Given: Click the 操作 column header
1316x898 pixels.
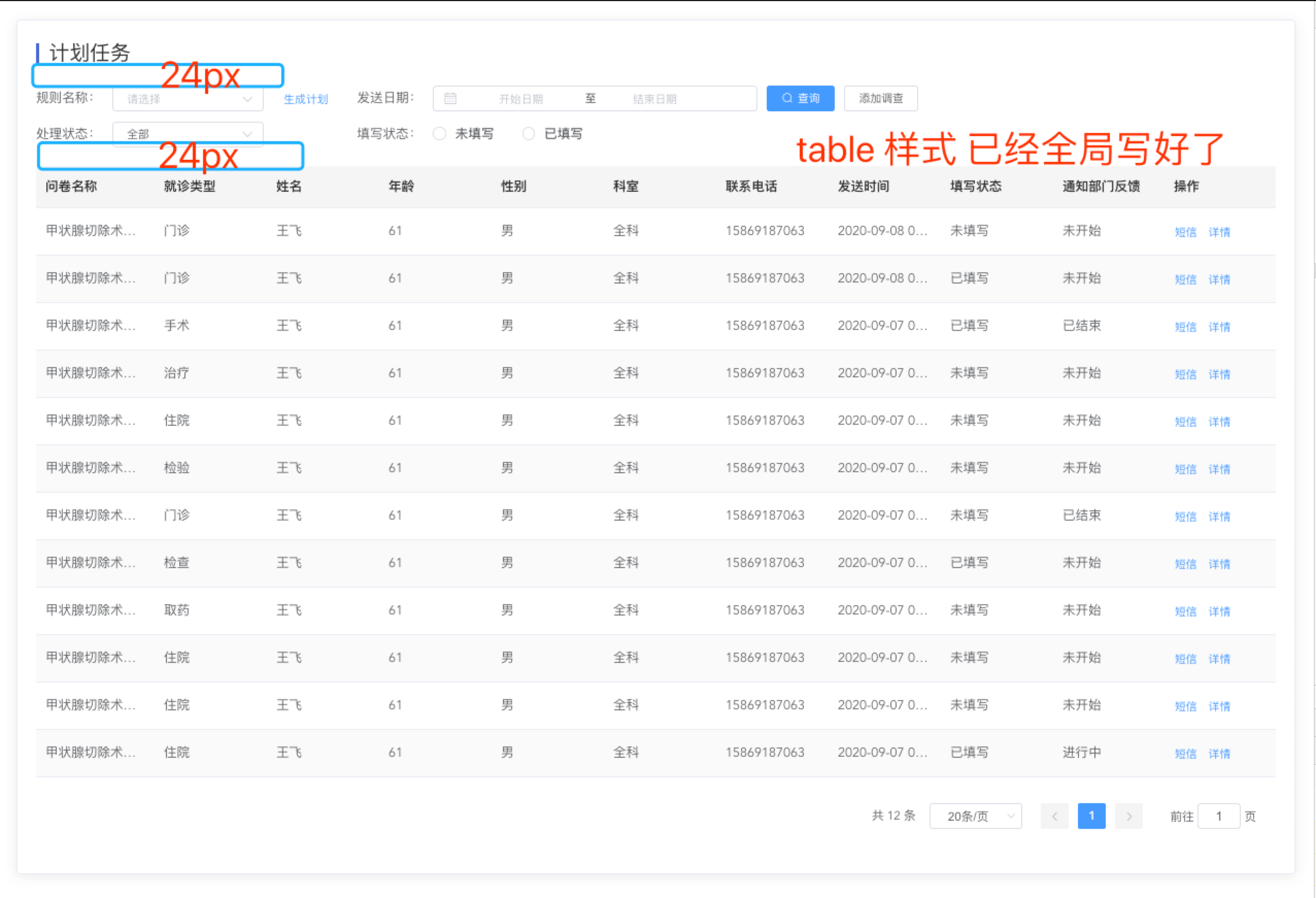Looking at the screenshot, I should point(1186,187).
